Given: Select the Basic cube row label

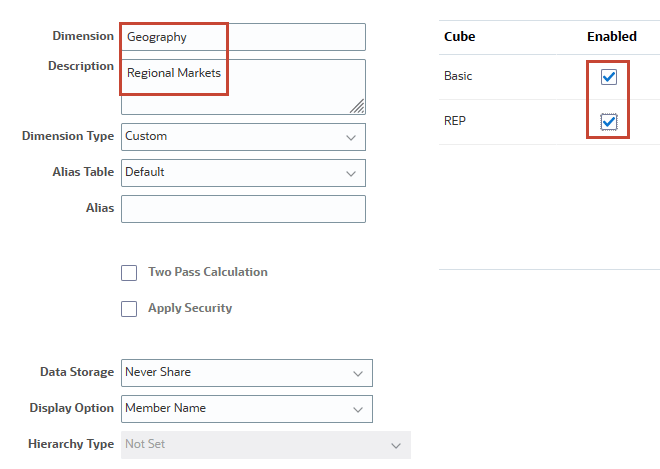Looking at the screenshot, I should point(458,76).
